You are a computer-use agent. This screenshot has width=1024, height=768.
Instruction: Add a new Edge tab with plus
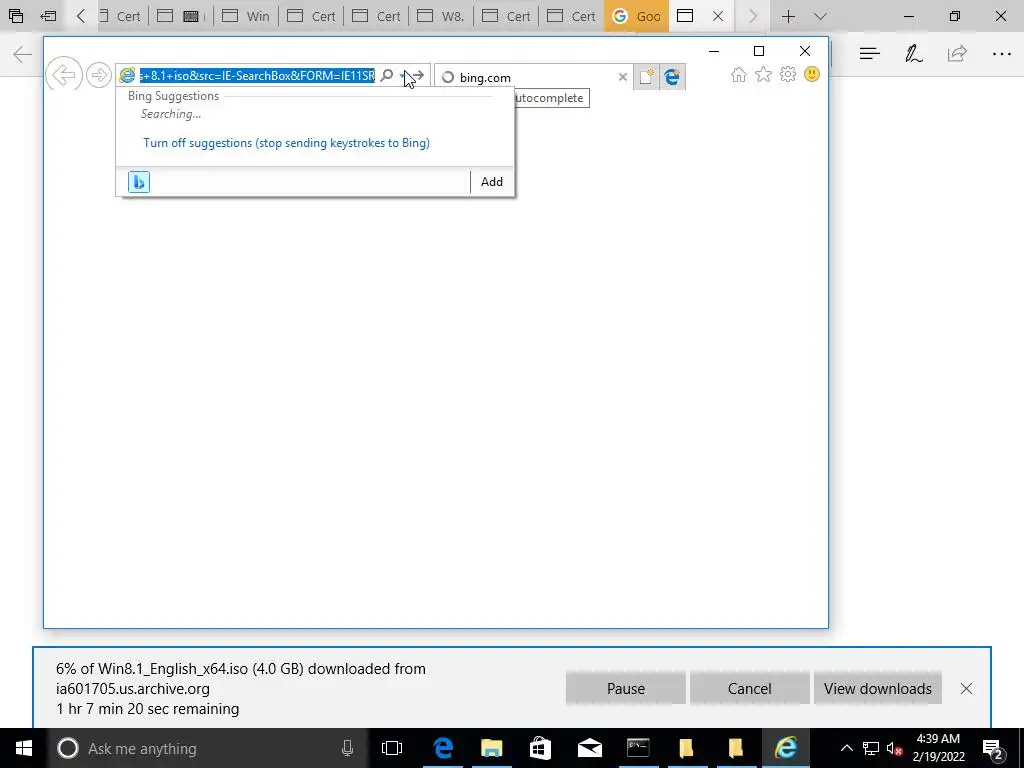point(788,16)
